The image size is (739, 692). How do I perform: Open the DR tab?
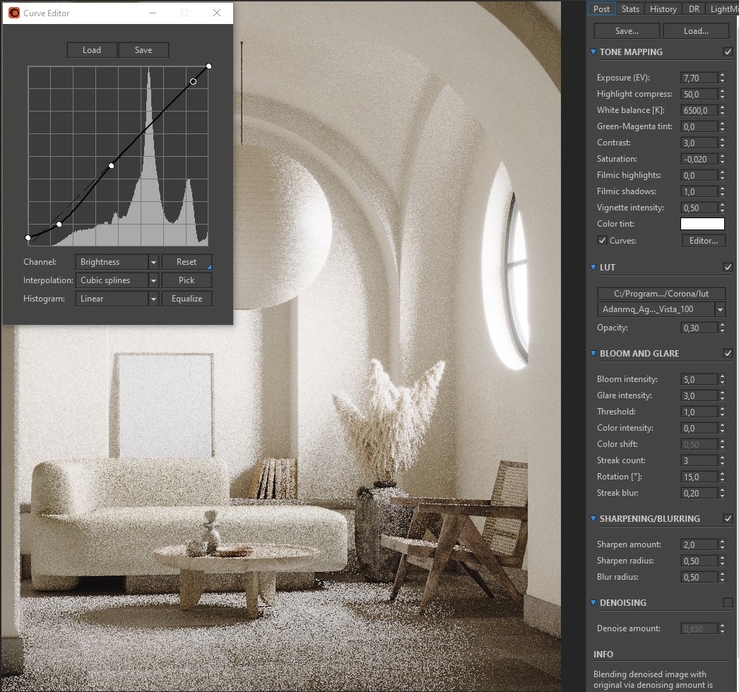pyautogui.click(x=694, y=9)
